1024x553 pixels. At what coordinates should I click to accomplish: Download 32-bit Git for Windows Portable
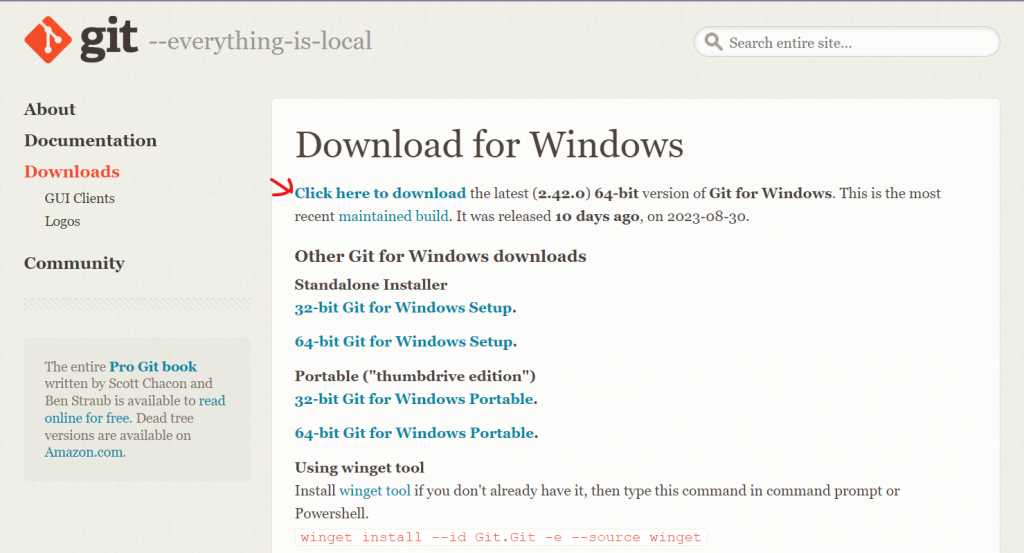(414, 399)
